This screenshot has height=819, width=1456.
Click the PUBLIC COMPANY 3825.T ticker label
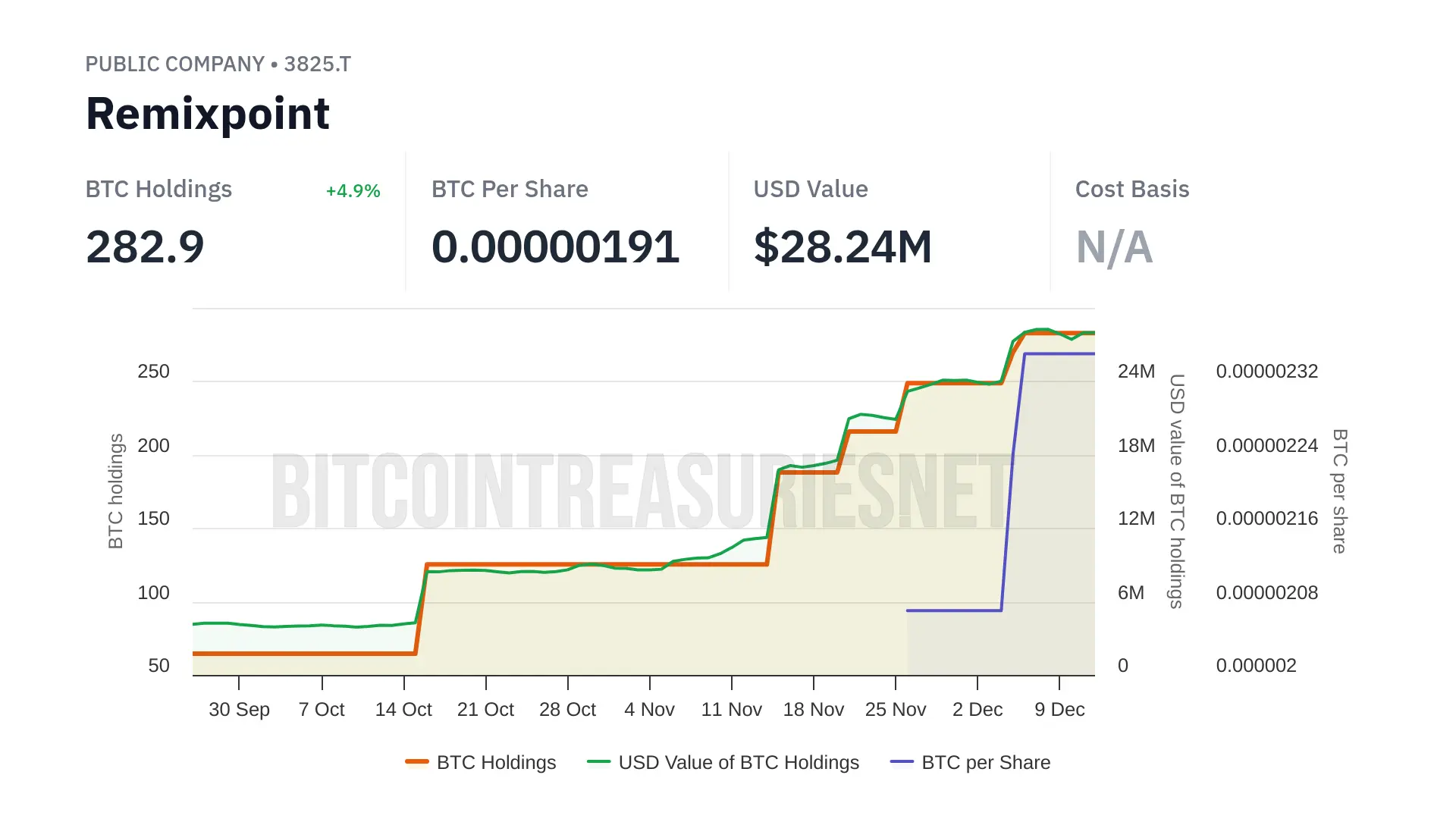tap(218, 64)
